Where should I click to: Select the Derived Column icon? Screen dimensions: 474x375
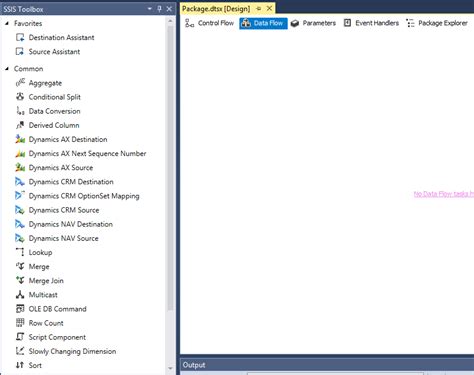[20, 125]
